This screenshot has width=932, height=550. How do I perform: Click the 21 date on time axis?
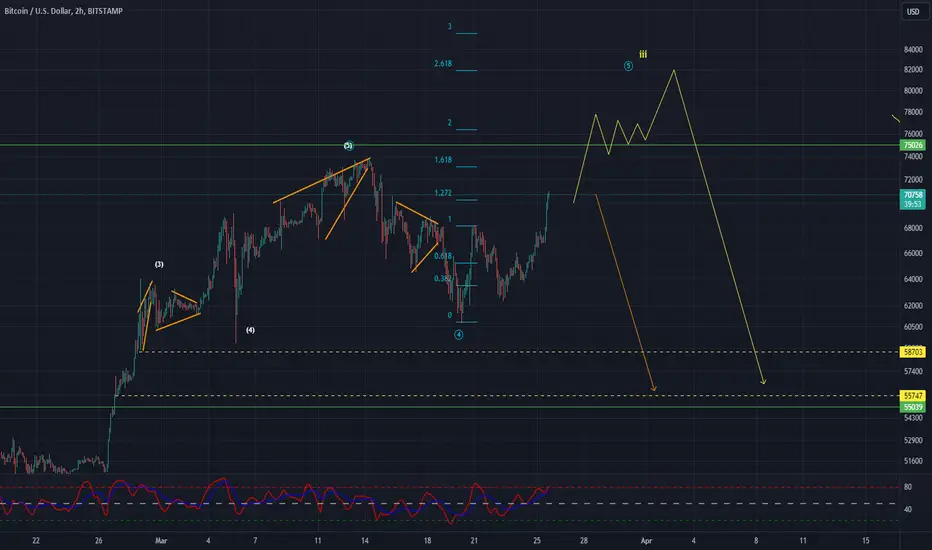coord(474,540)
